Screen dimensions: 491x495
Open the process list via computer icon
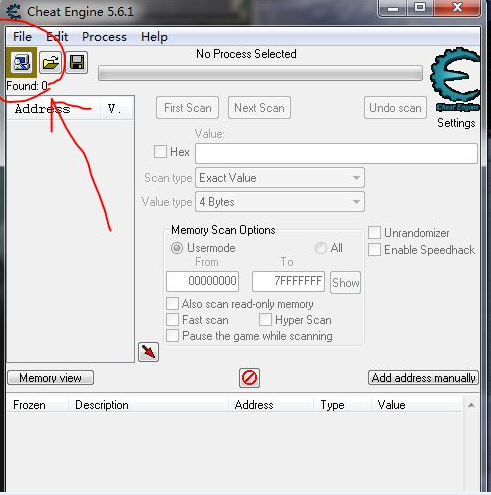pos(22,62)
